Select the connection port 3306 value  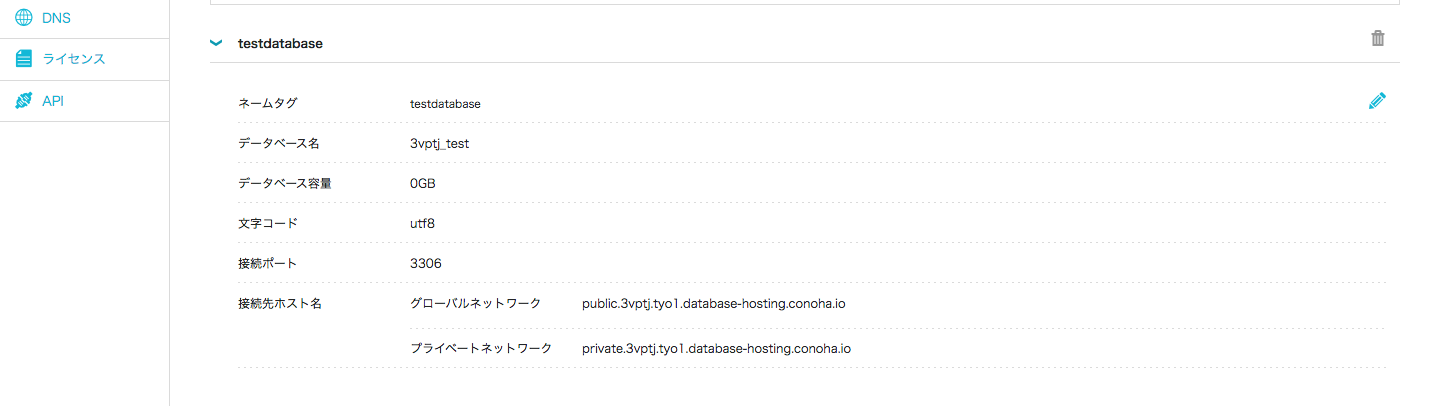[x=426, y=263]
